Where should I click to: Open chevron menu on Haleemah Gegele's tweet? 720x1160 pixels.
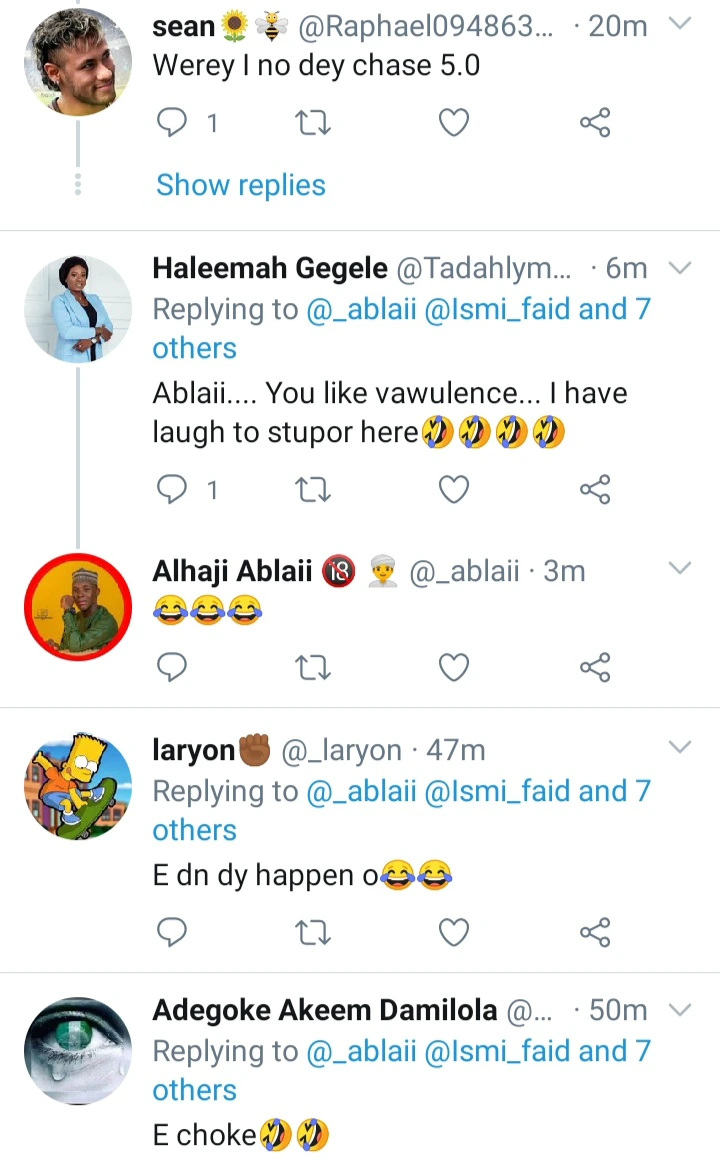pos(680,268)
